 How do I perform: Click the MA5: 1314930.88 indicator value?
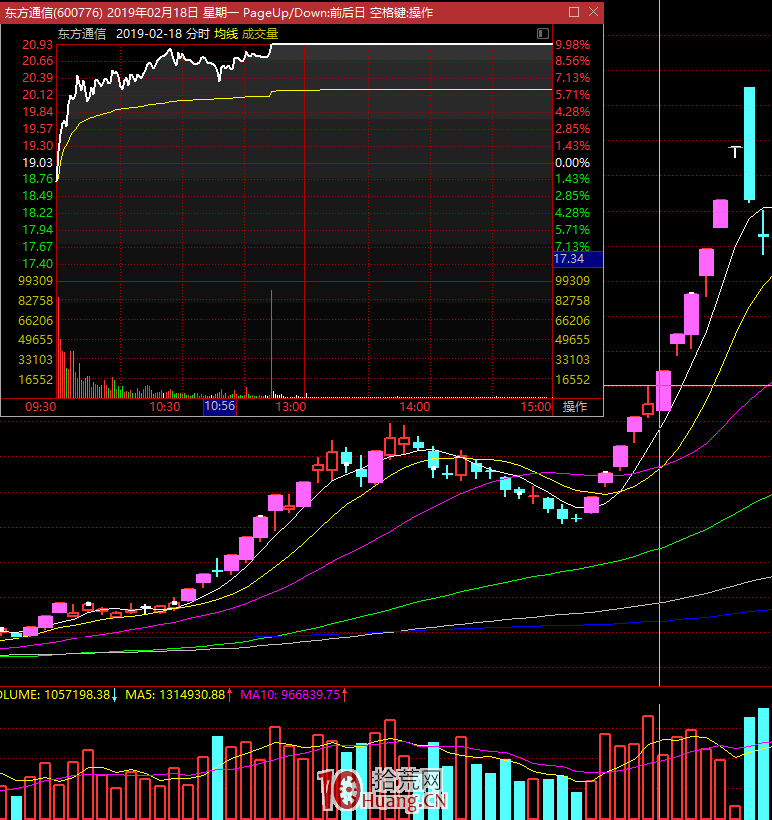coord(178,695)
